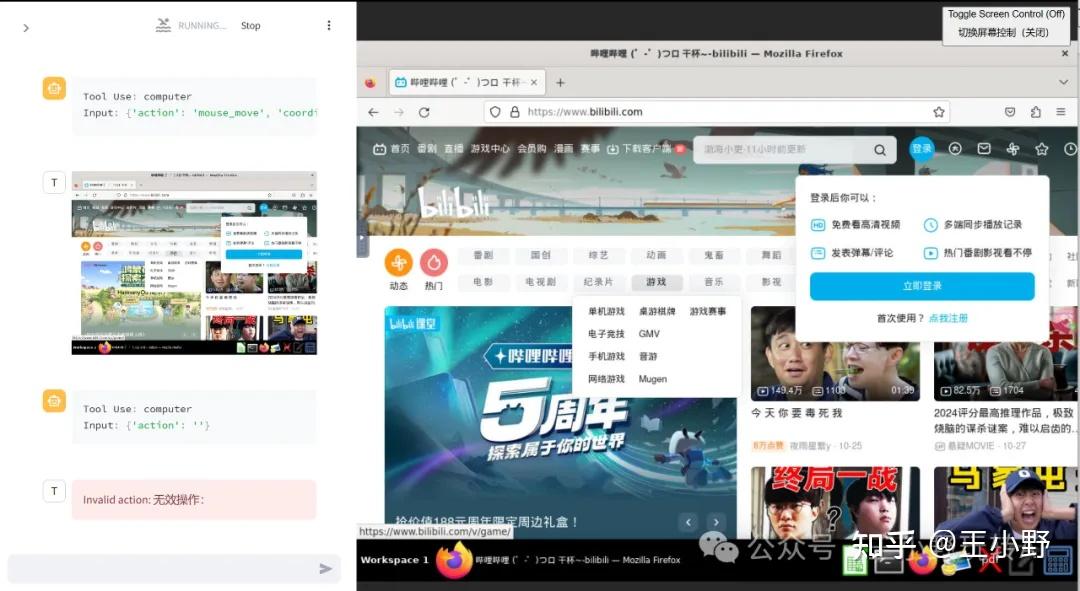Expand the left sidebar chevron

25,28
